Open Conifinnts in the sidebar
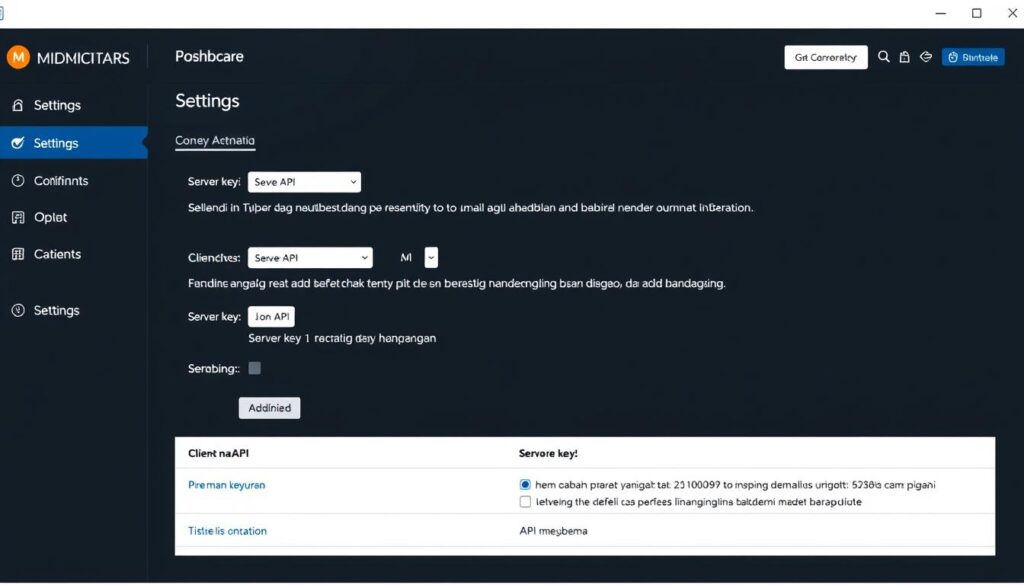The width and height of the screenshot is (1024, 585). pos(74,181)
